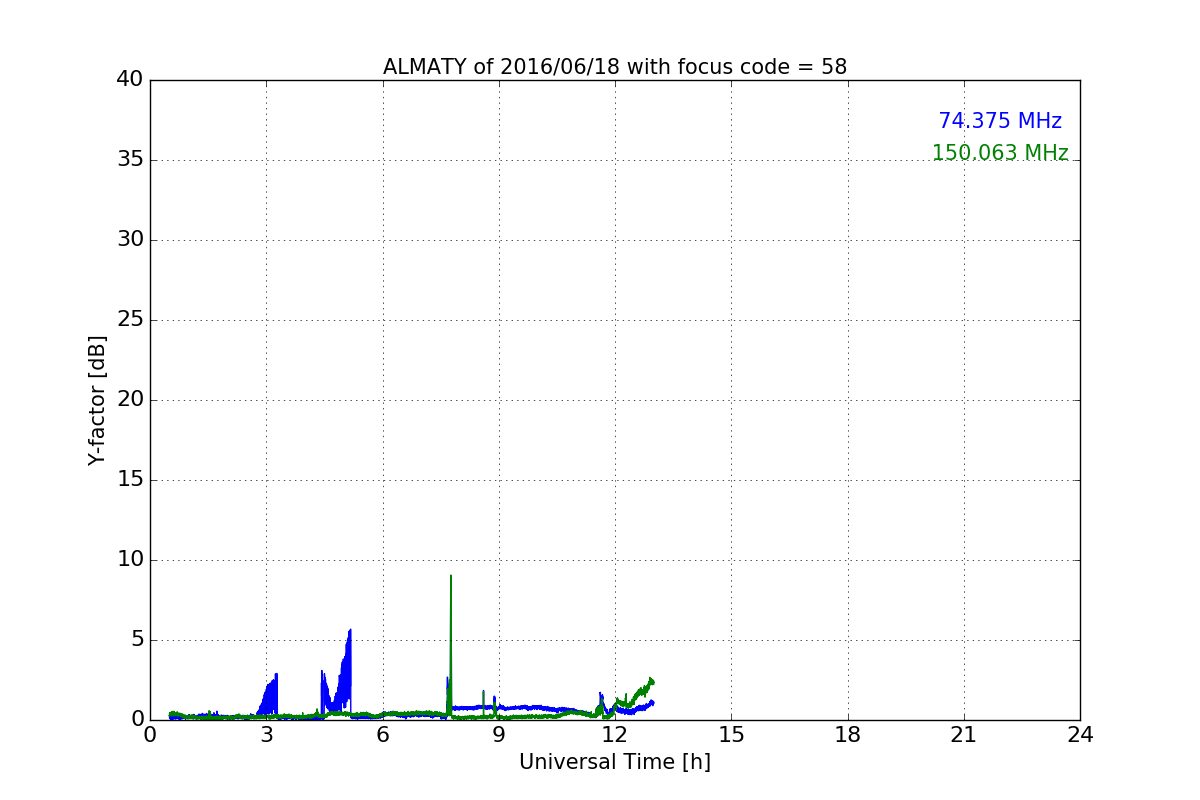Click the 'Y-factor [dB]' axis label
Image resolution: width=1200 pixels, height=800 pixels.
97,400
